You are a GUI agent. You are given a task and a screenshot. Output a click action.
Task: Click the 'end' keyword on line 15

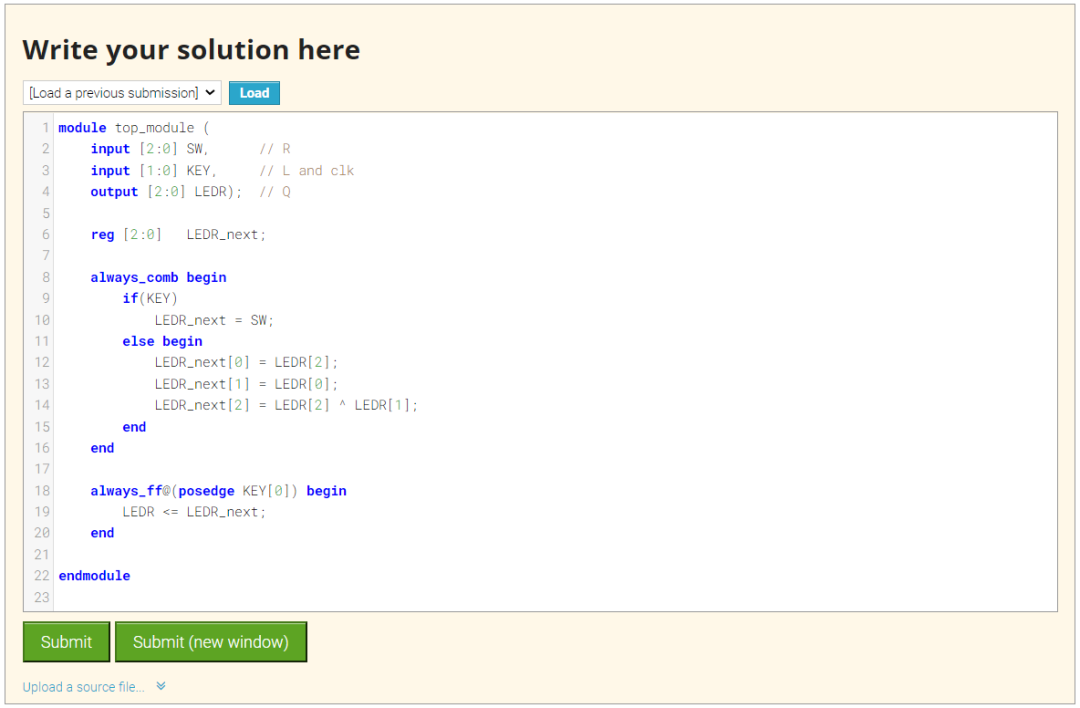134,426
